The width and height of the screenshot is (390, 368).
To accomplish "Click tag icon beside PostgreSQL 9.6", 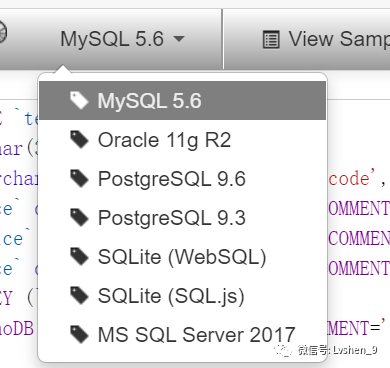I will (79, 179).
